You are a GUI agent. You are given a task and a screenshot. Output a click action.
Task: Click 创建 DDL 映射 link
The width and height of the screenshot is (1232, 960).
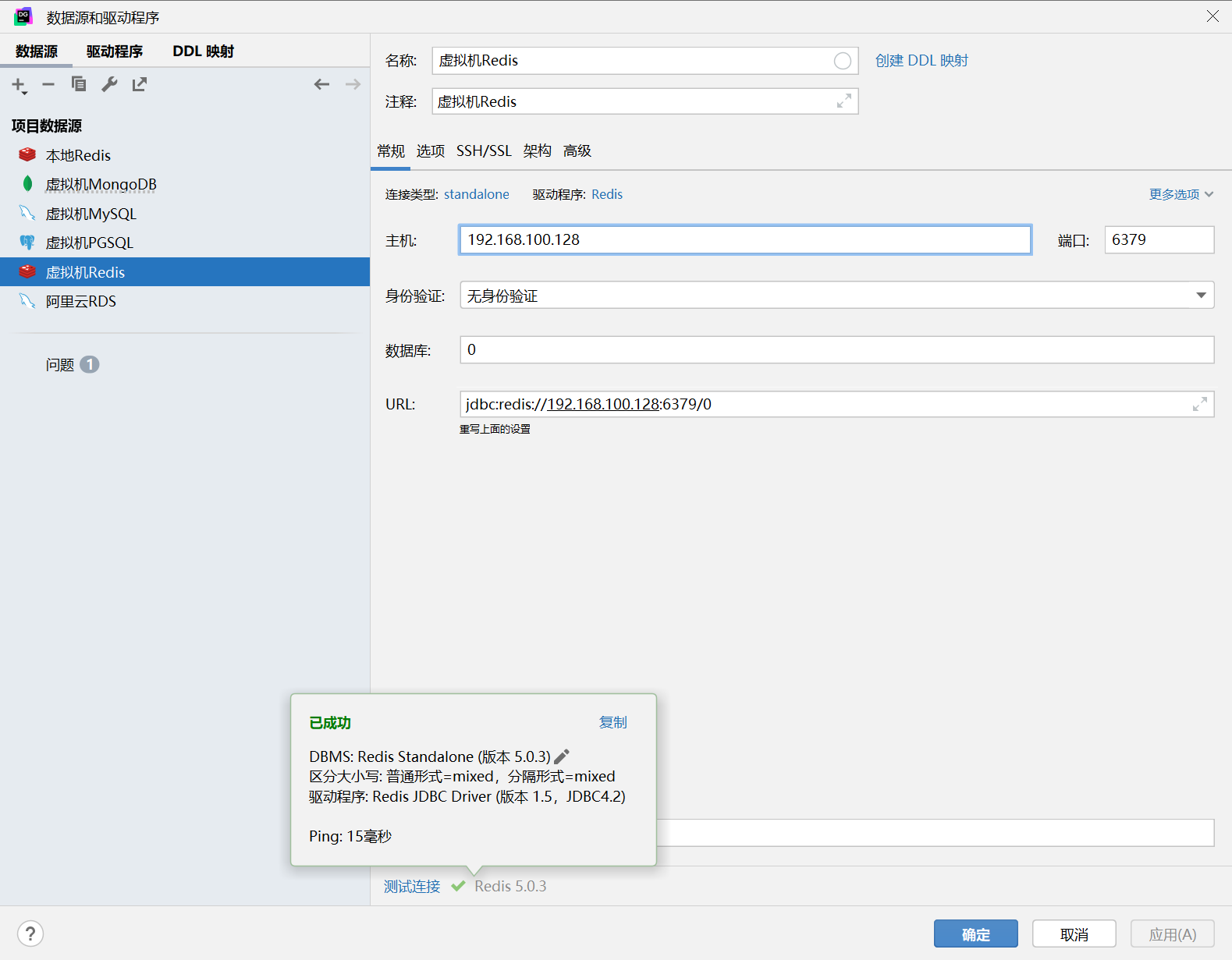(921, 61)
